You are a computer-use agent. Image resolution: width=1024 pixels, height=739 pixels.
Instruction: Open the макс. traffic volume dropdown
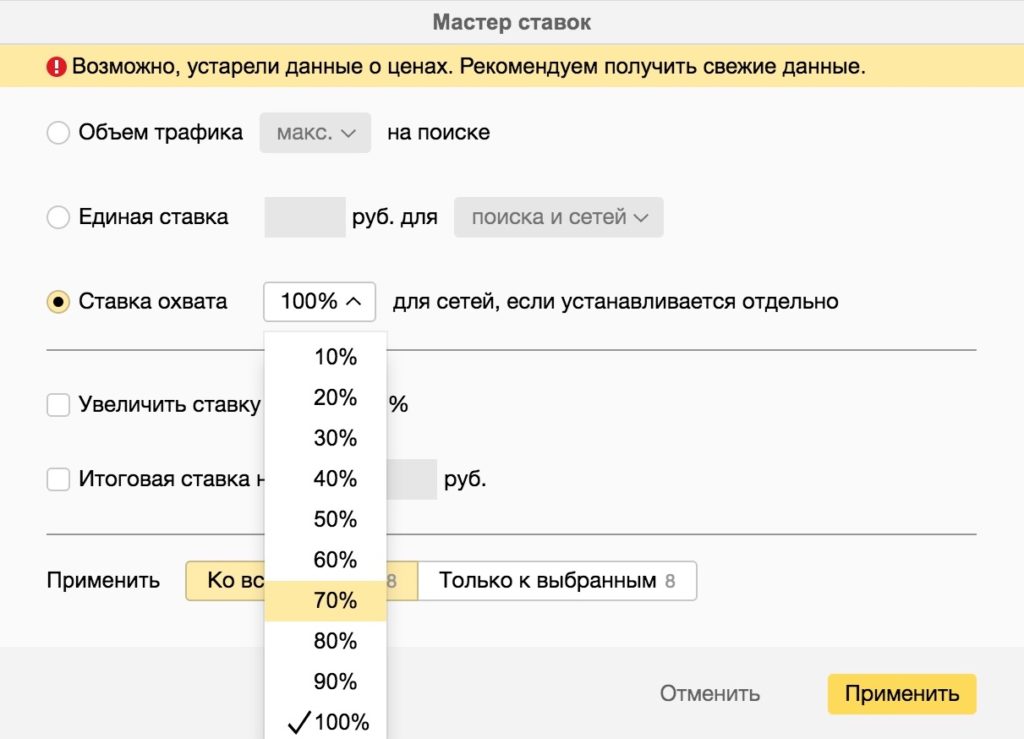315,133
